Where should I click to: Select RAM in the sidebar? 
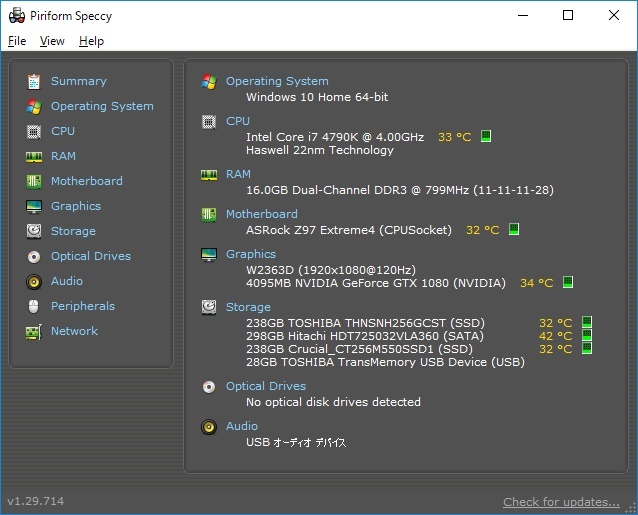[63, 156]
